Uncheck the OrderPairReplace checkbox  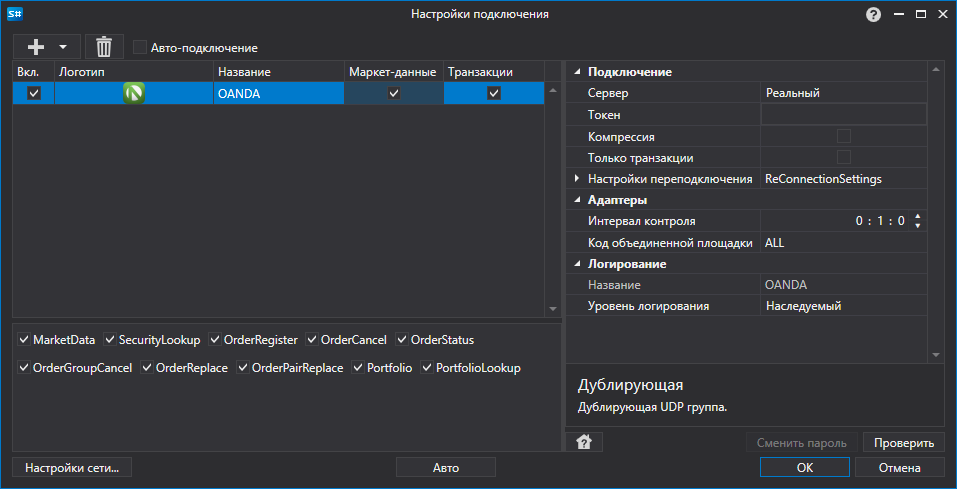tap(243, 368)
